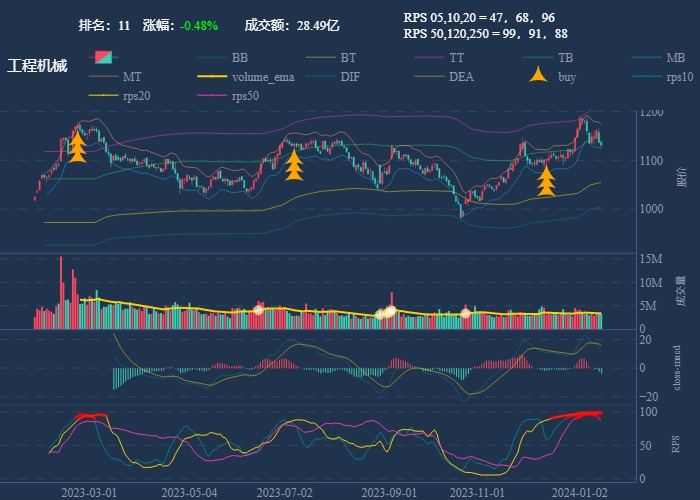700x500 pixels.
Task: Click the red RPS highlight near March 2023
Action: pyautogui.click(x=91, y=417)
